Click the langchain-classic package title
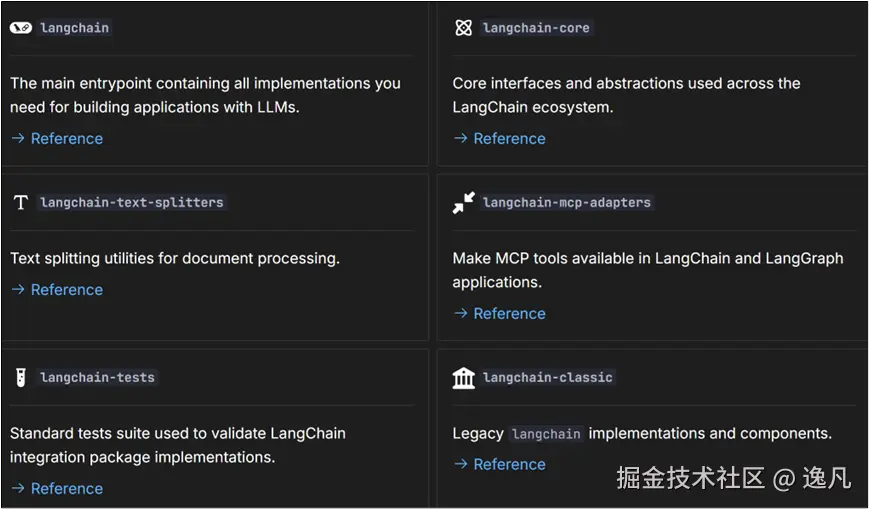This screenshot has height=509, width=869. (547, 378)
